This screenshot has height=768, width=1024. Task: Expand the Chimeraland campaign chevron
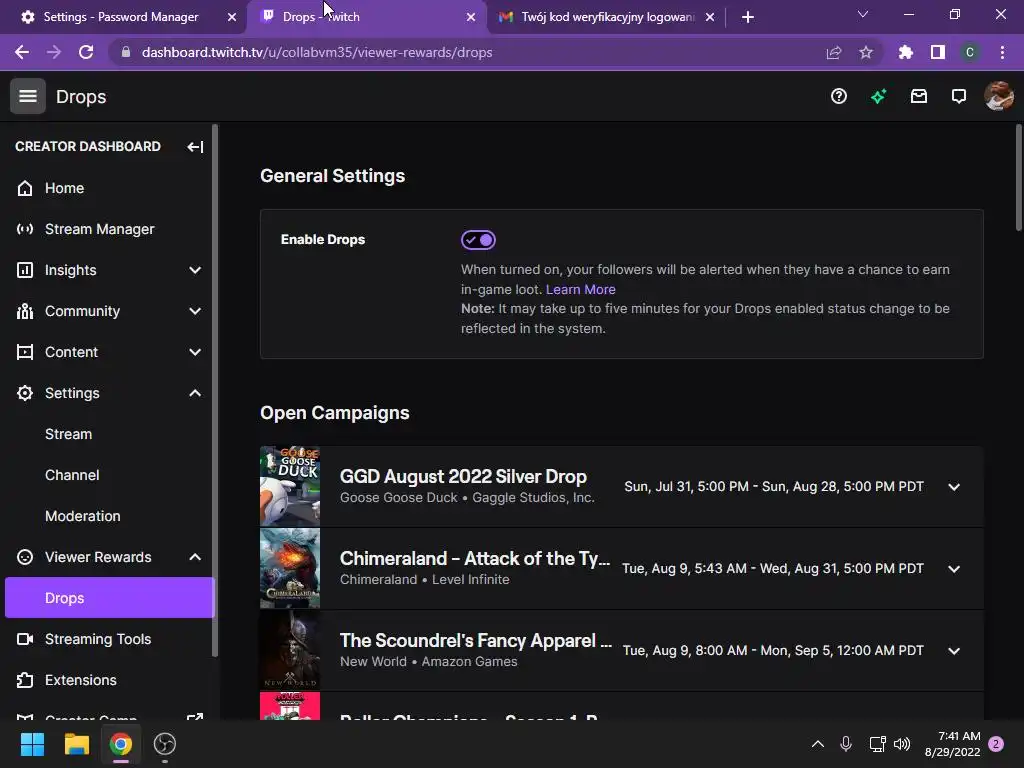954,569
